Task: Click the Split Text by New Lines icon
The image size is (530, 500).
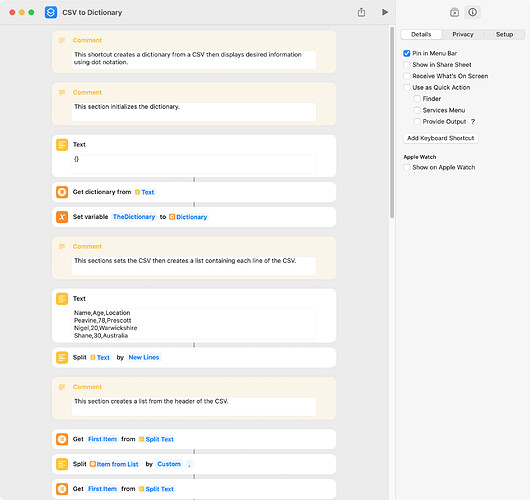Action: click(x=62, y=357)
